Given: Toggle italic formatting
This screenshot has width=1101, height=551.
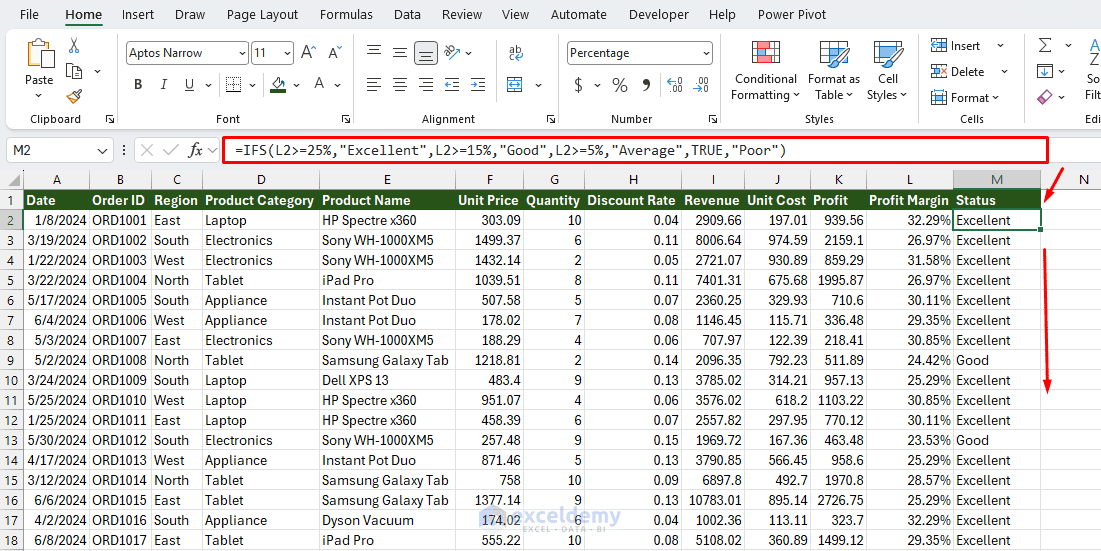Looking at the screenshot, I should point(164,85).
